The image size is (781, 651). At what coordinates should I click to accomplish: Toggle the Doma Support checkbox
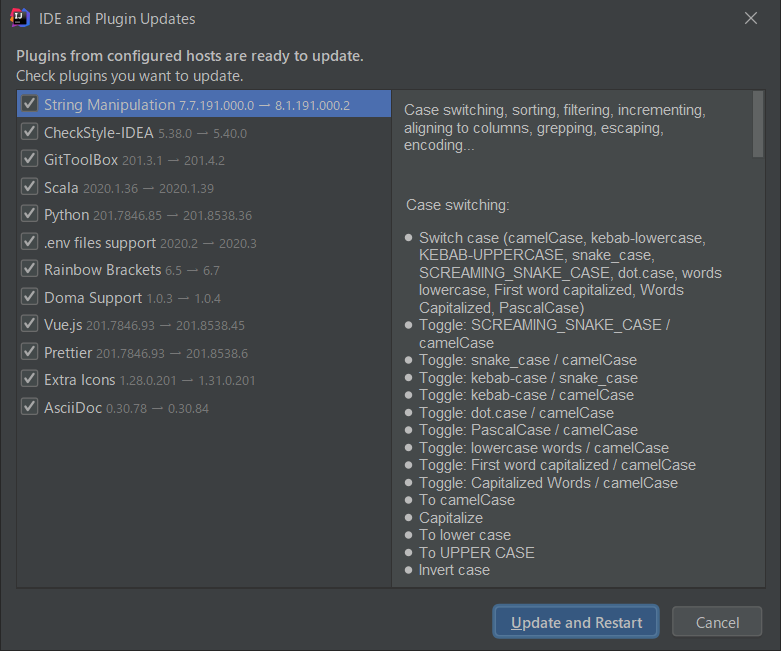coord(29,296)
